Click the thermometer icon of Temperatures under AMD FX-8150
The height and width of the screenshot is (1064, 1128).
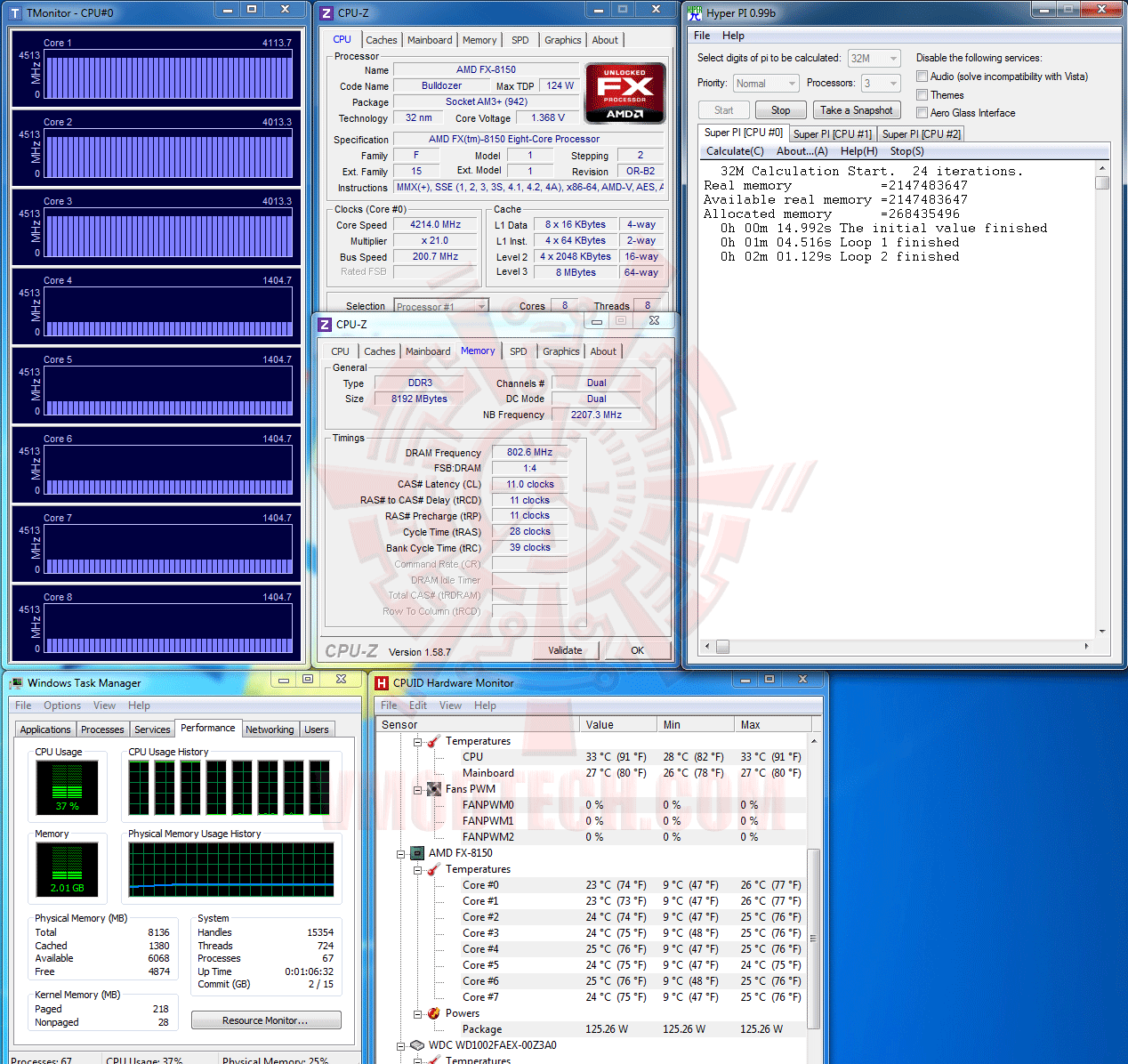pos(434,869)
